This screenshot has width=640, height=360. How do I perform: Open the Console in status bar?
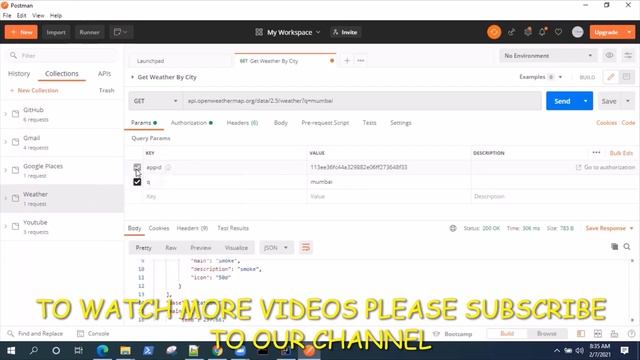[x=93, y=333]
